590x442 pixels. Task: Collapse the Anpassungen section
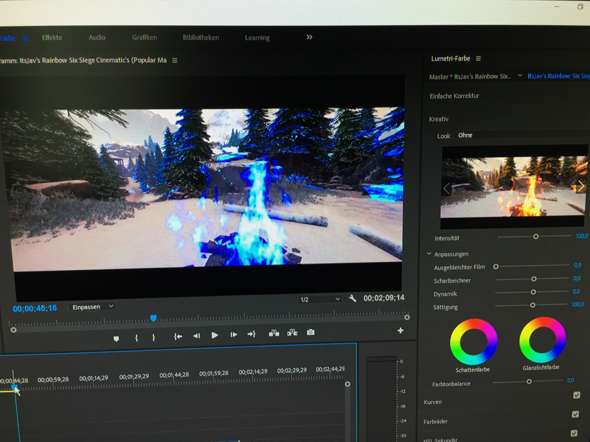[429, 254]
